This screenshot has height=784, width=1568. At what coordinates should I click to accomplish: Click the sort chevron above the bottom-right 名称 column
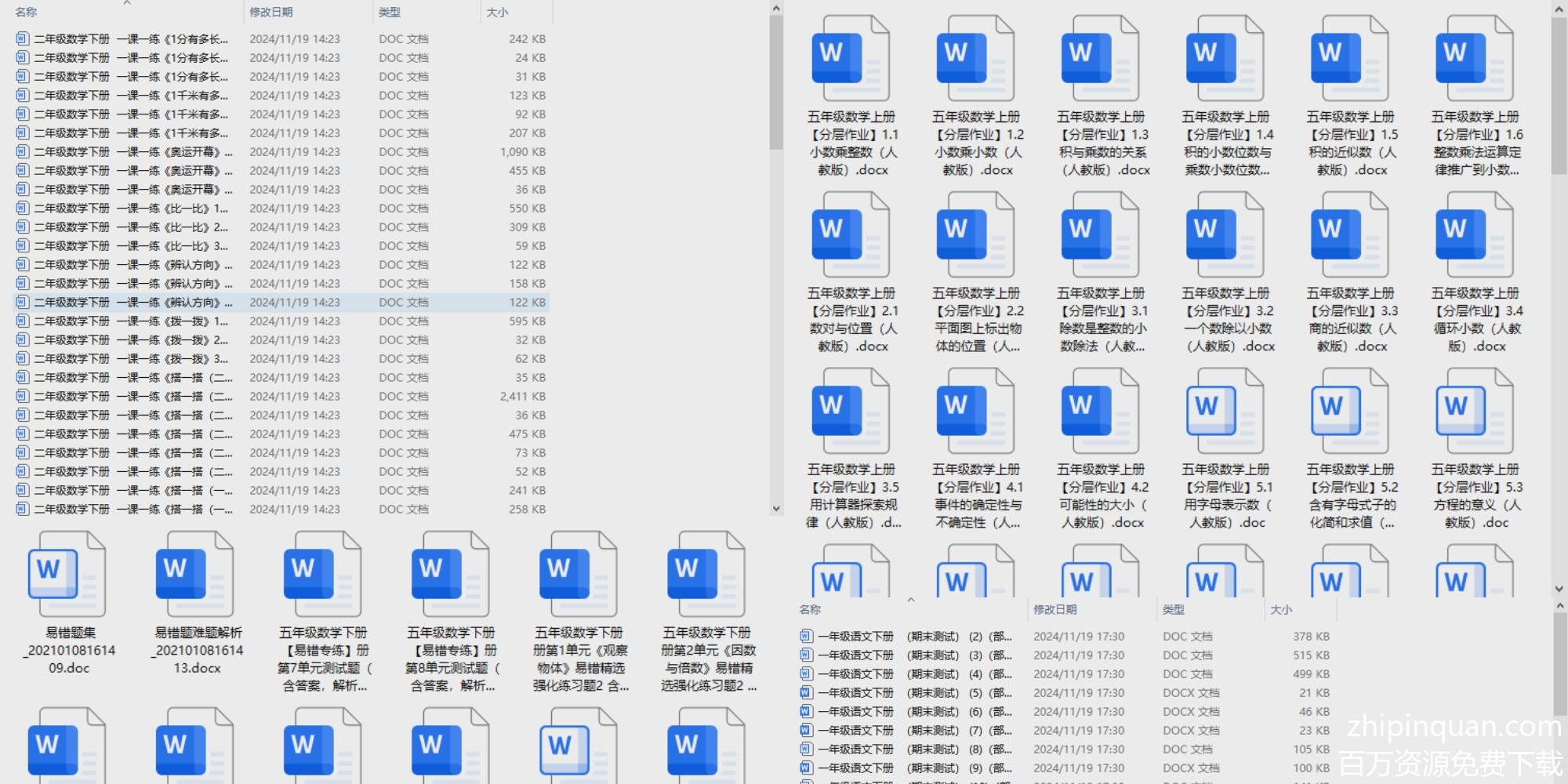click(911, 600)
